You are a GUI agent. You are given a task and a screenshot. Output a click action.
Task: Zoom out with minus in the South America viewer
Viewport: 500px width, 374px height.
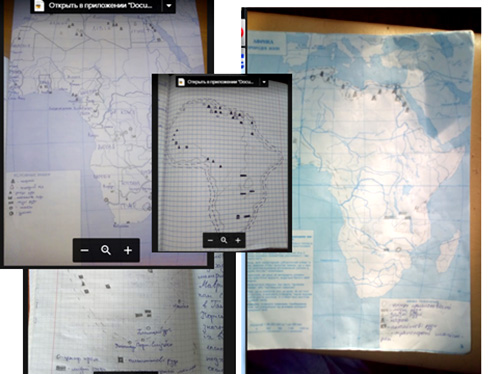pos(210,240)
